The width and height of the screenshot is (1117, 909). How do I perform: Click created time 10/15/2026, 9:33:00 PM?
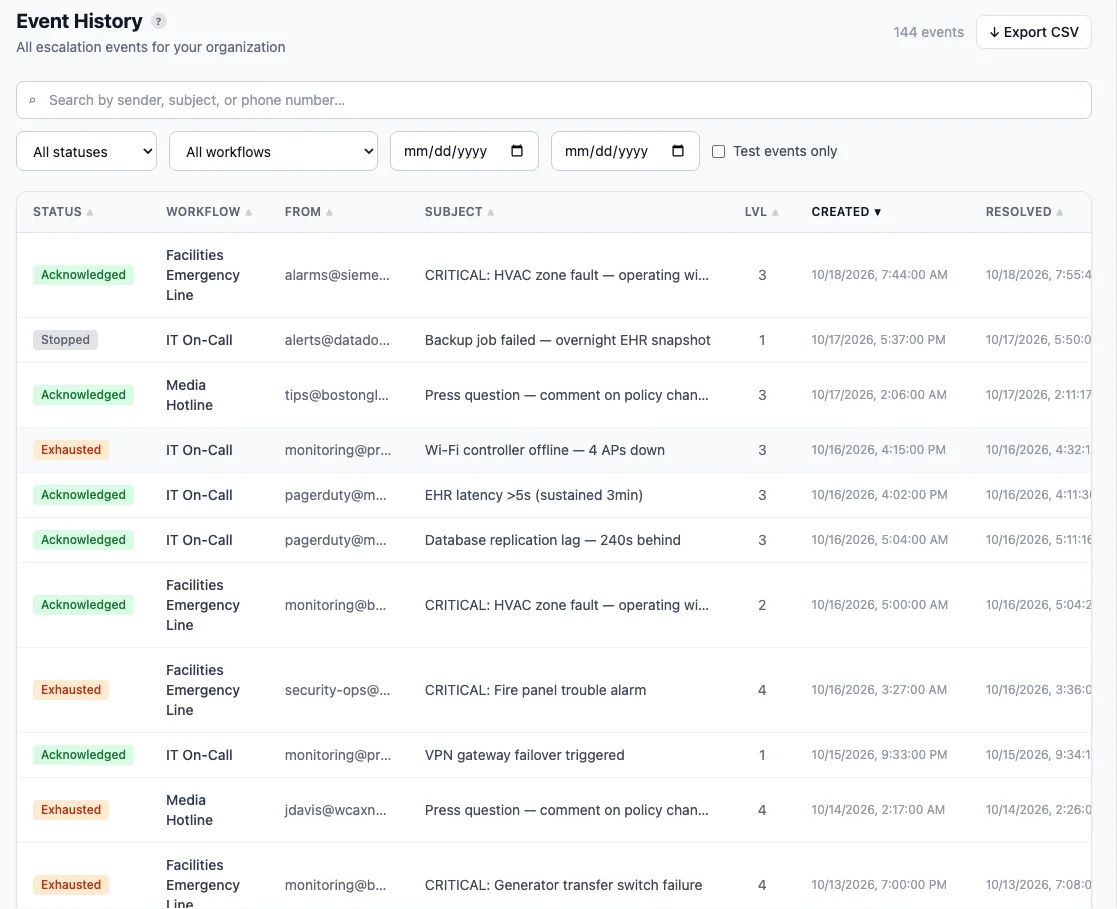(879, 755)
